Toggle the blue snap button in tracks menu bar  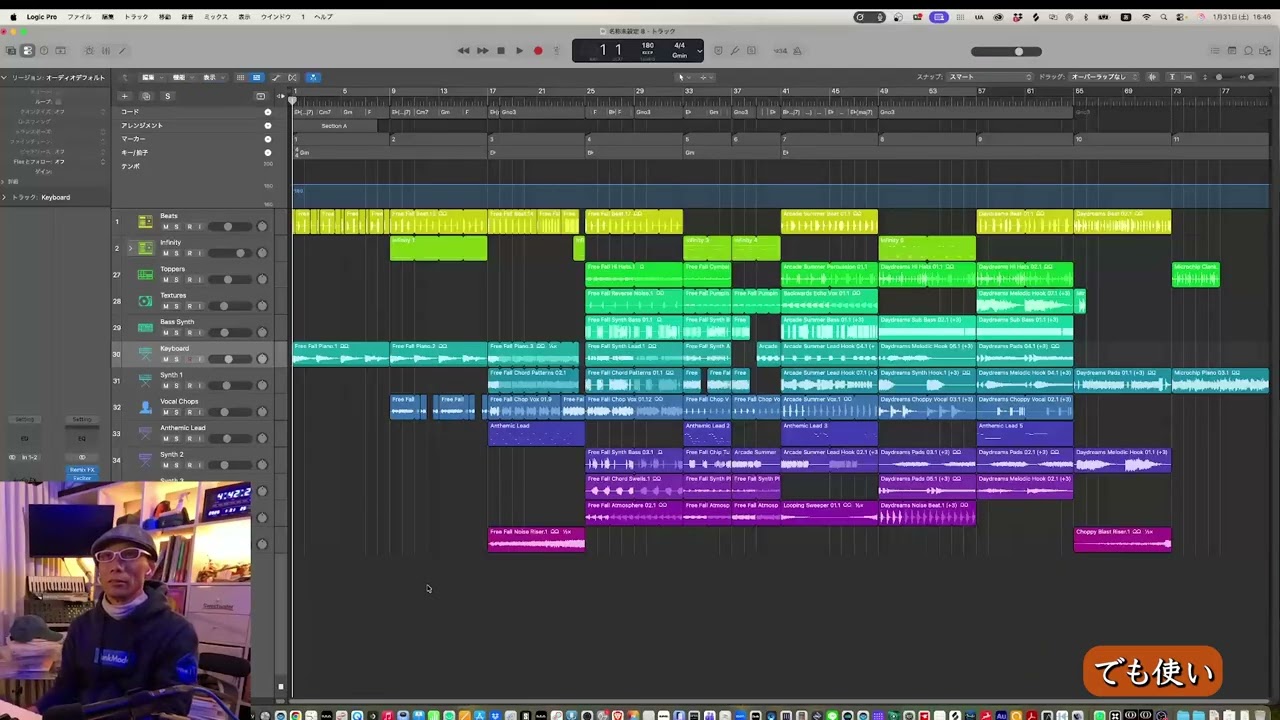point(312,77)
